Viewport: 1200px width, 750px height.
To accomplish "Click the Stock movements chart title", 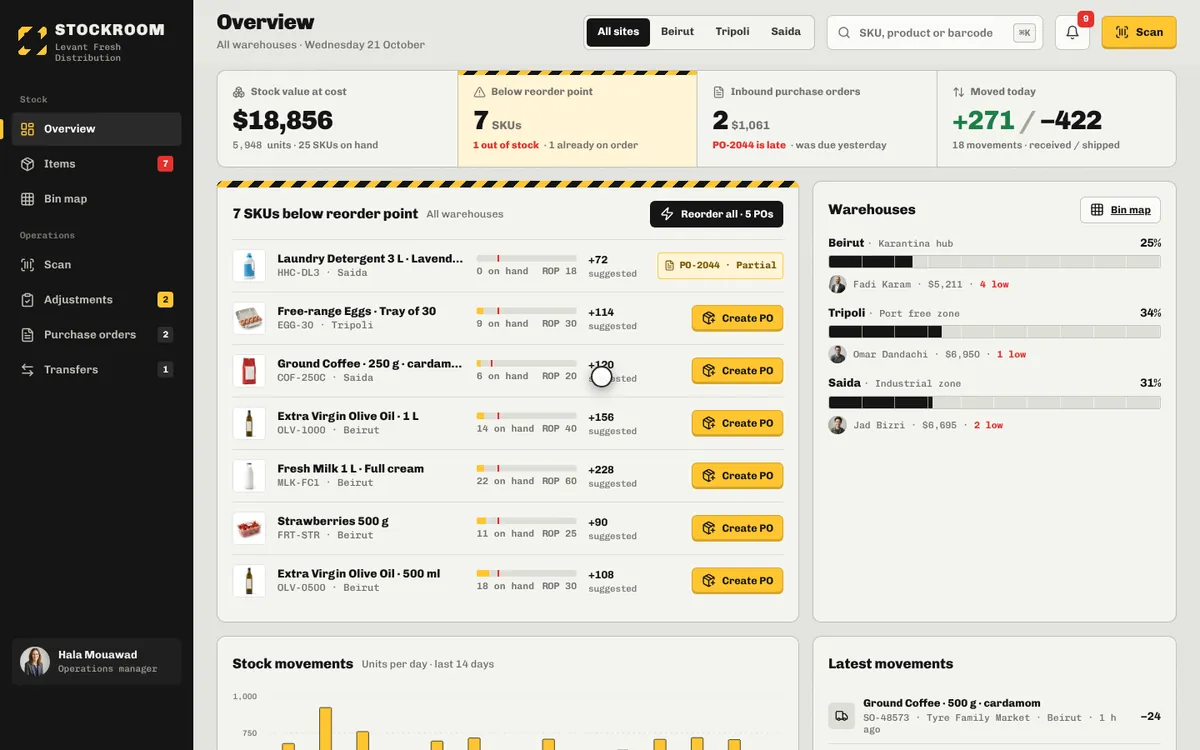I will 293,664.
